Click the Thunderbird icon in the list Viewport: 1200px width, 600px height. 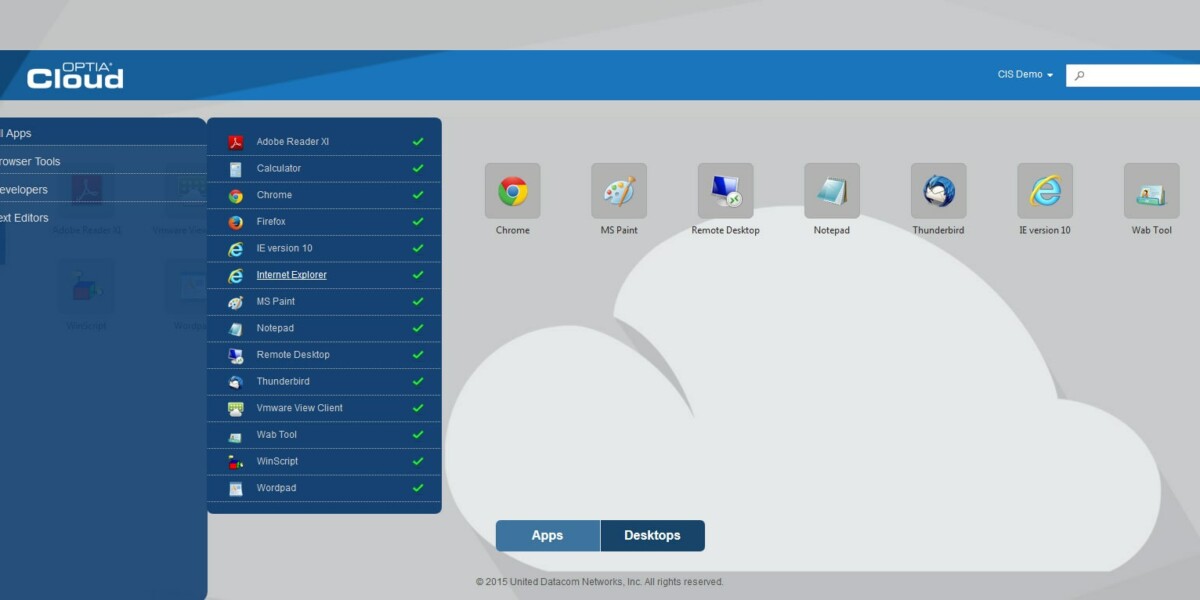[x=236, y=382]
